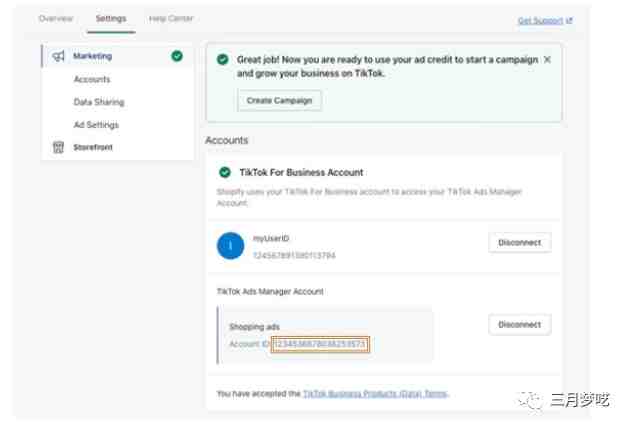Disconnect the Shopping ads manager account
The image size is (630, 428).
[x=520, y=325]
